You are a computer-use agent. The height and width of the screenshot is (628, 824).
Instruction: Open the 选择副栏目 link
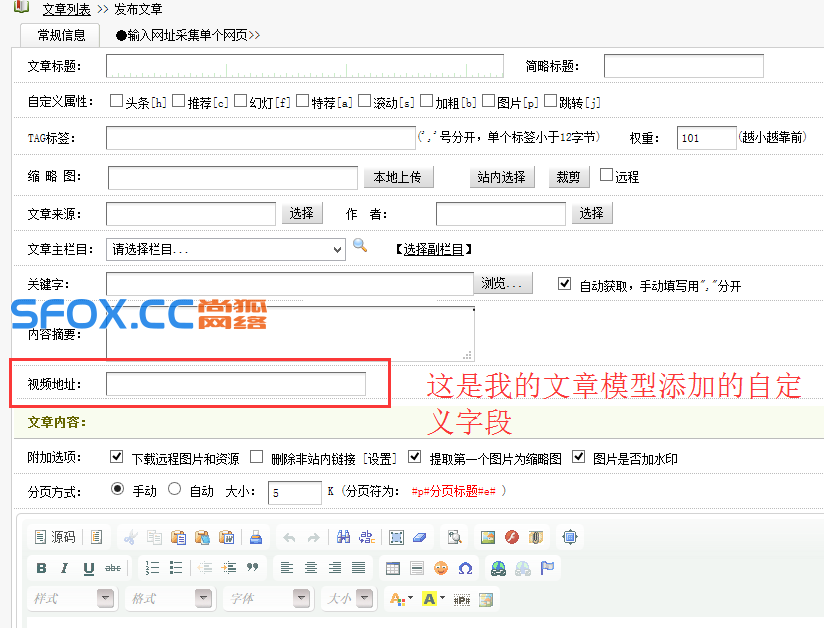[x=433, y=249]
